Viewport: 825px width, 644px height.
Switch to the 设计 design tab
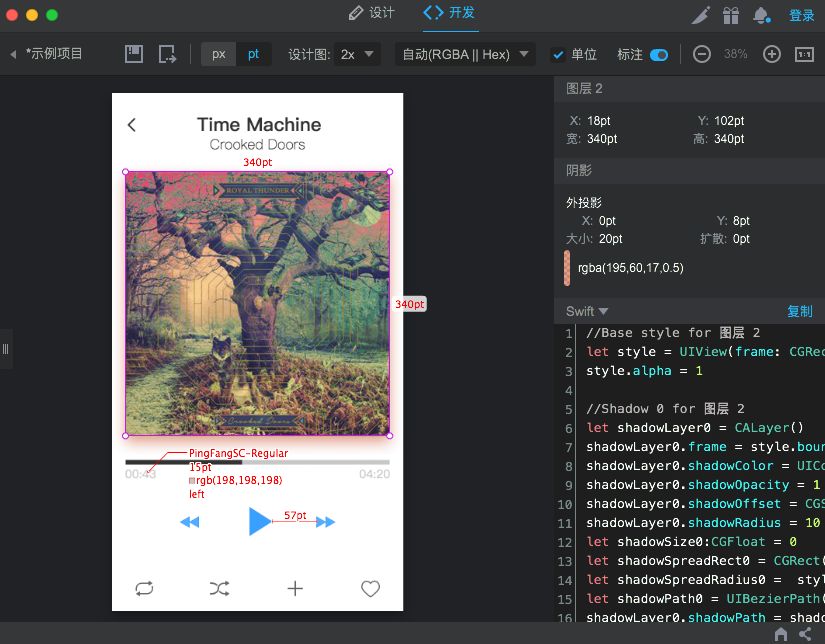(x=371, y=13)
